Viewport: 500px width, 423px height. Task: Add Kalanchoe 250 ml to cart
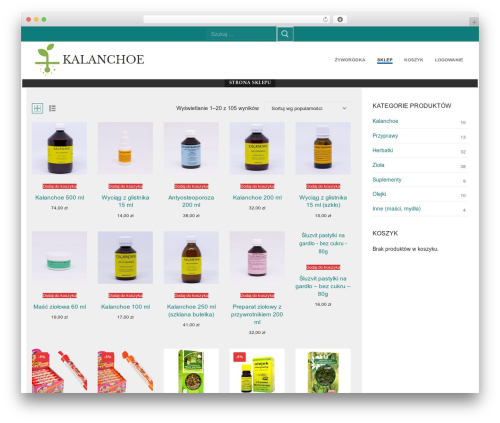[x=191, y=295]
